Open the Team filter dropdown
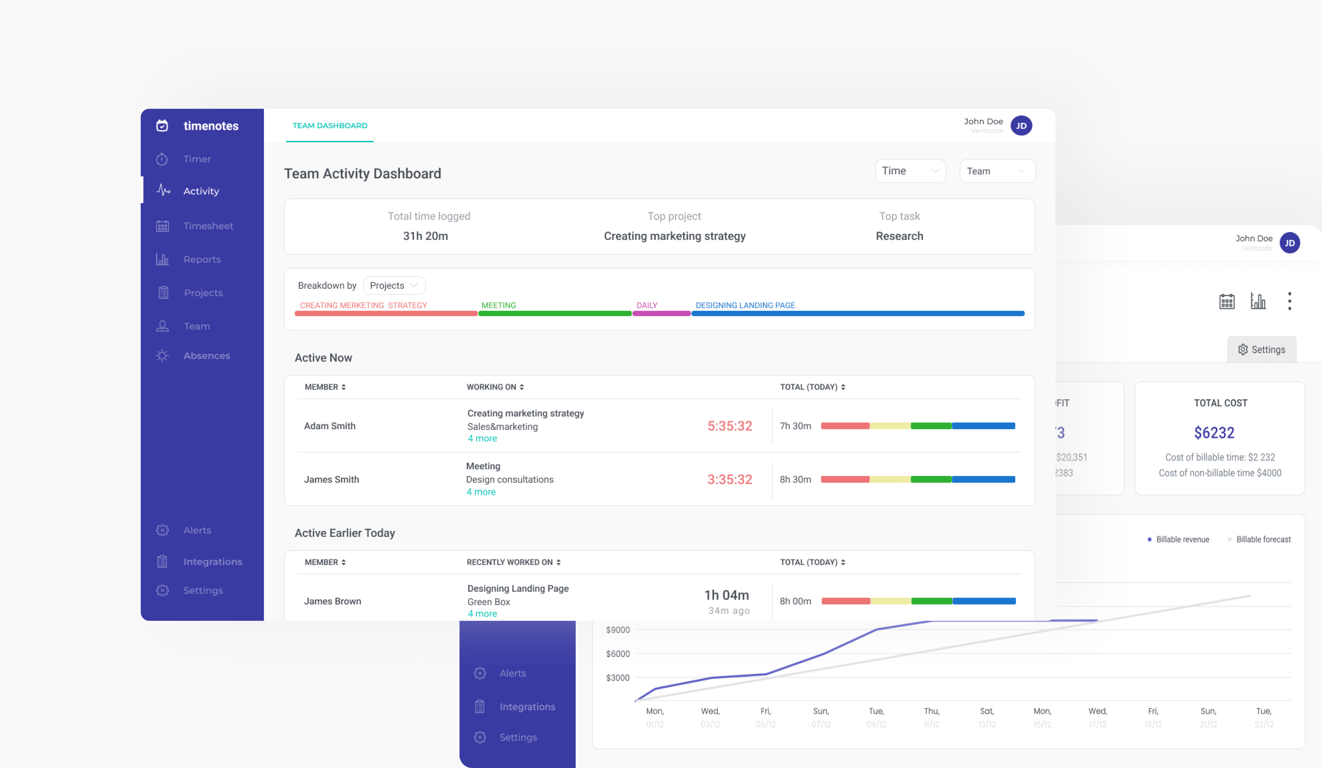This screenshot has height=768, width=1322. [997, 171]
